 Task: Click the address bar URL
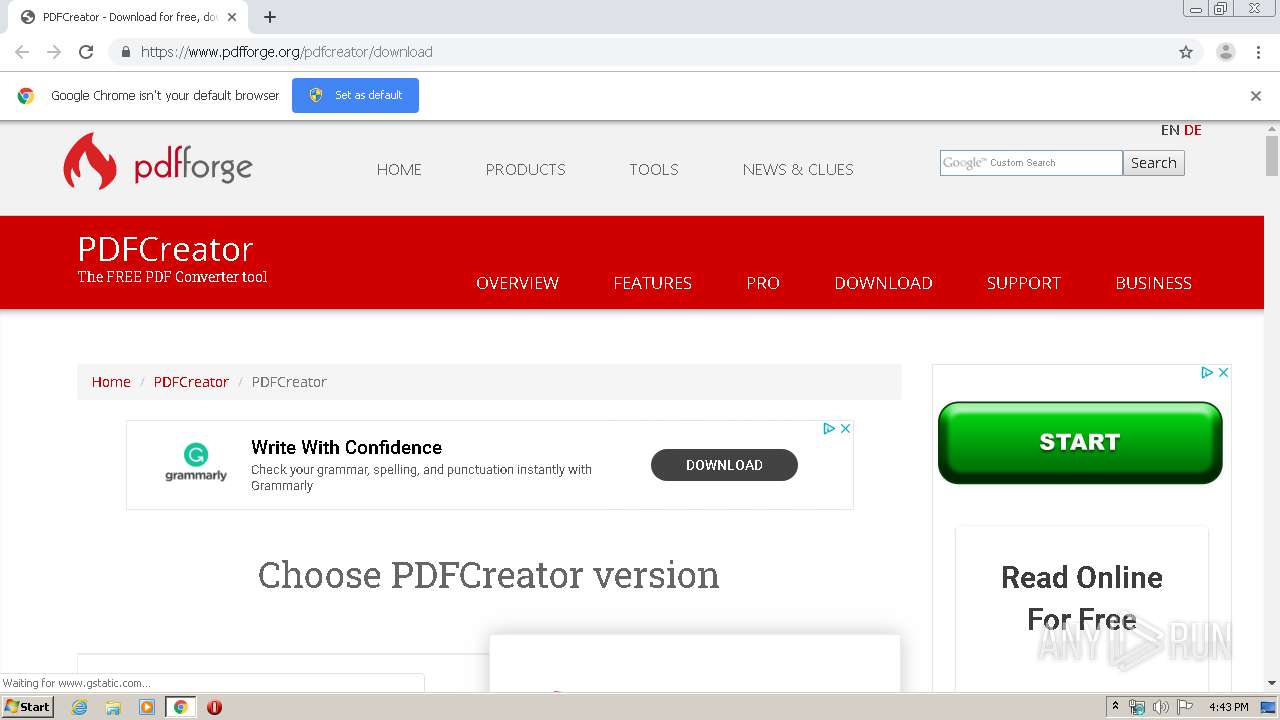click(x=287, y=52)
